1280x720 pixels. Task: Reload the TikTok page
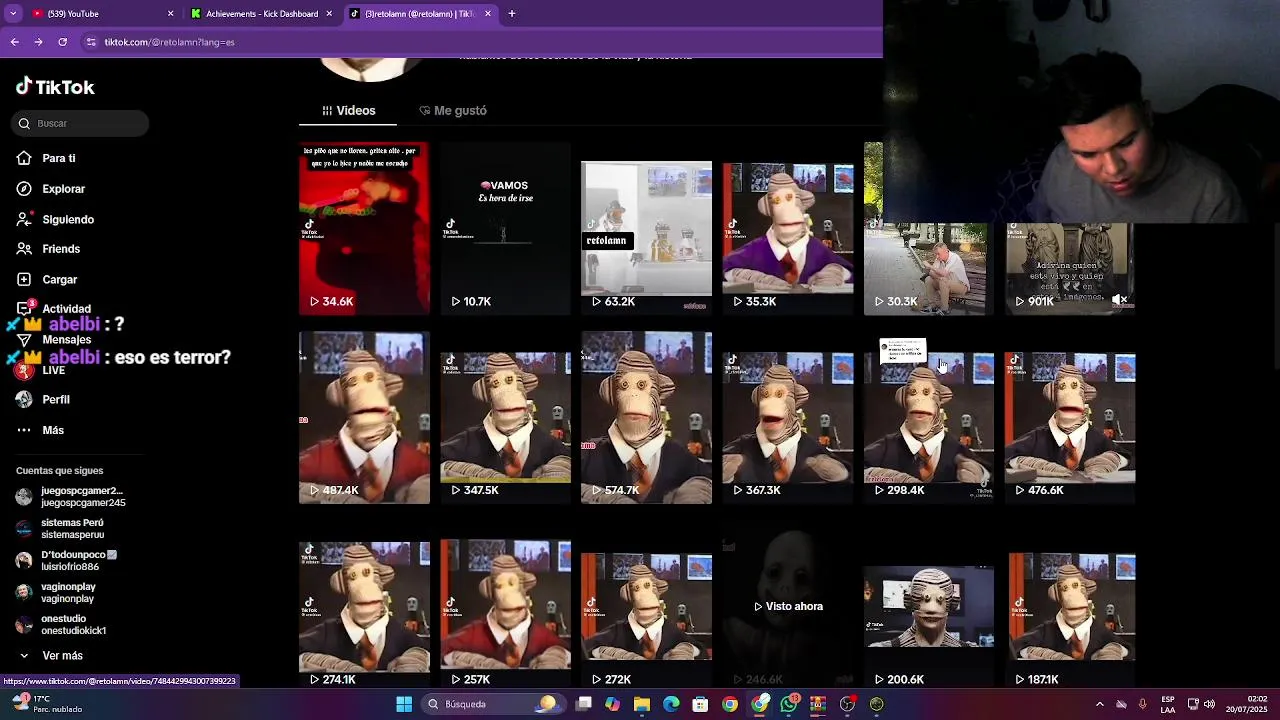pos(62,42)
